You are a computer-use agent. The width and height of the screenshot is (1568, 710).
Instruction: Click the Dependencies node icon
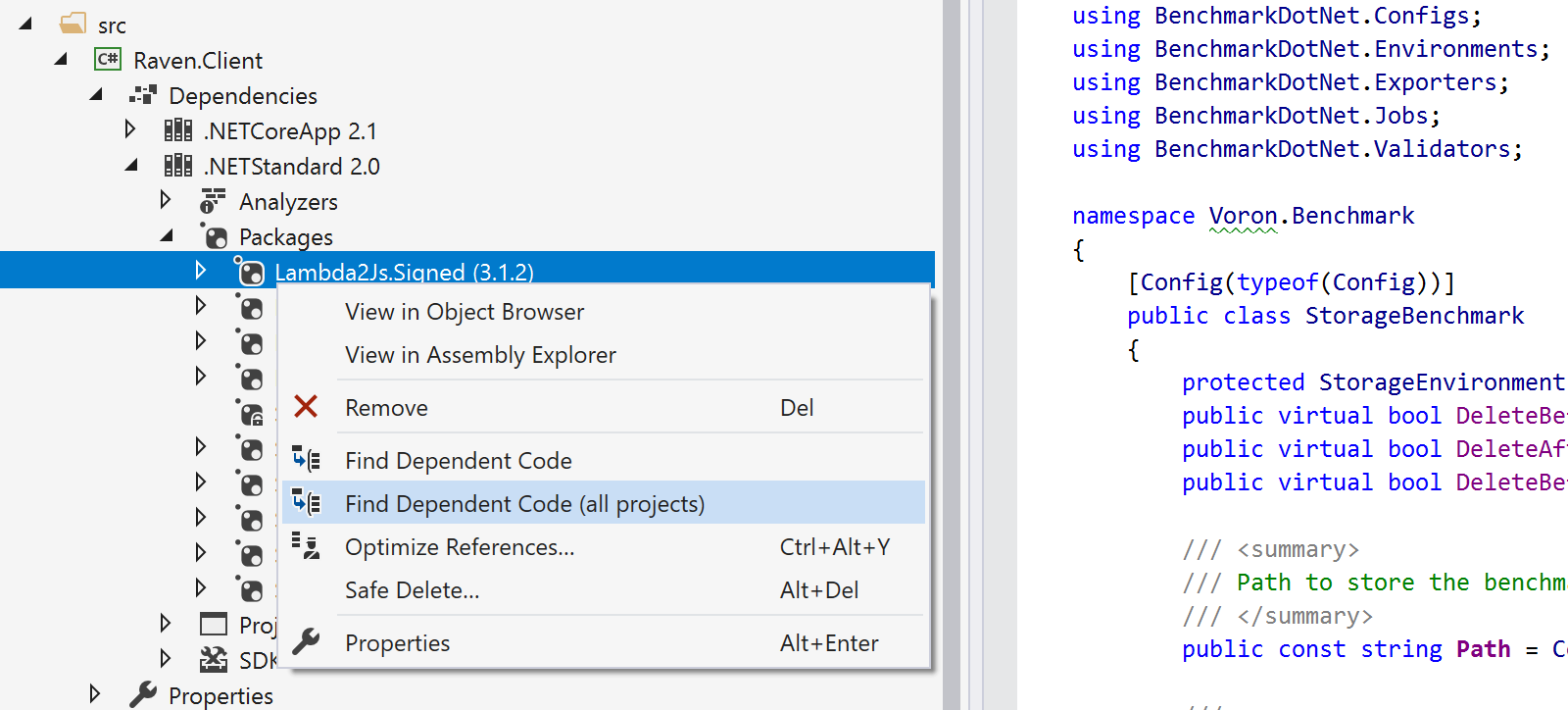(x=143, y=95)
